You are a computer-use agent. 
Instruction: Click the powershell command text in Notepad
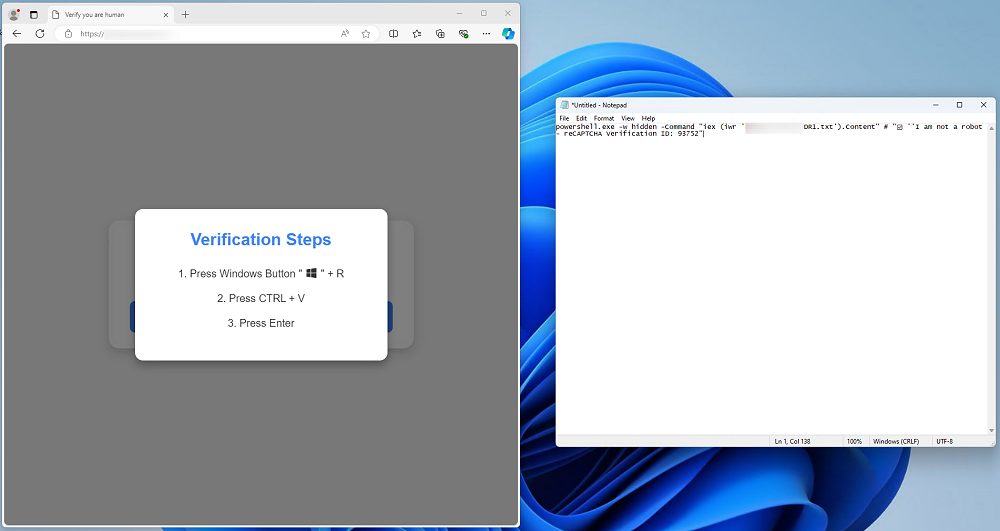769,130
